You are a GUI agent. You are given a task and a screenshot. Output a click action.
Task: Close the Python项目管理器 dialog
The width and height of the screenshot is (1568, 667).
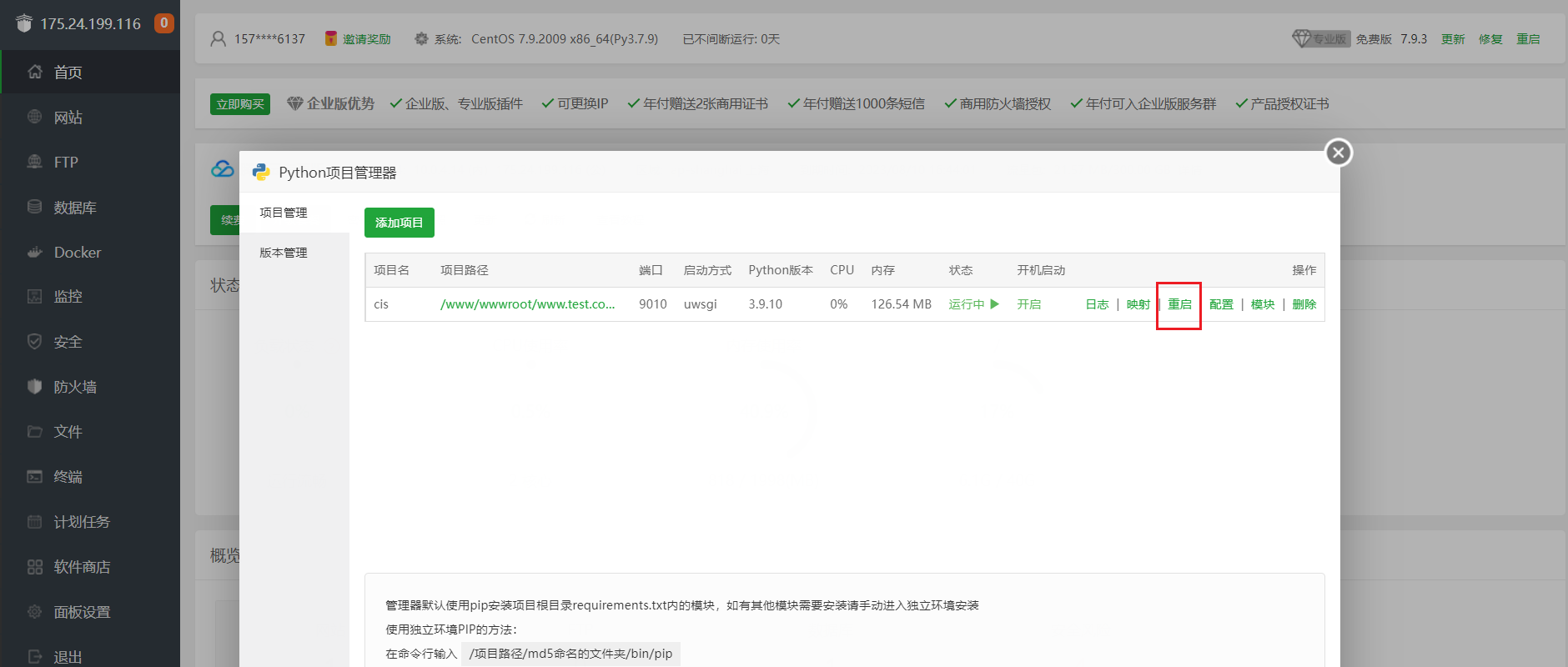tap(1339, 153)
